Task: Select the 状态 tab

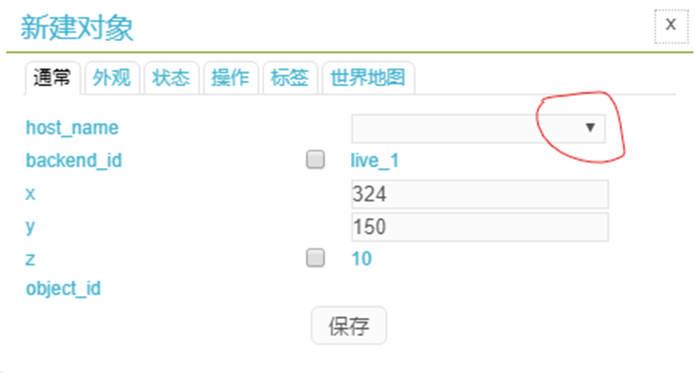Action: pos(171,78)
